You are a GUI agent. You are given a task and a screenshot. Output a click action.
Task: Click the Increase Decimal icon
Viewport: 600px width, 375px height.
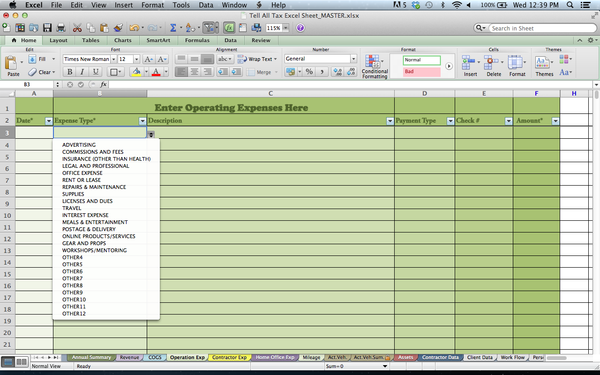337,72
